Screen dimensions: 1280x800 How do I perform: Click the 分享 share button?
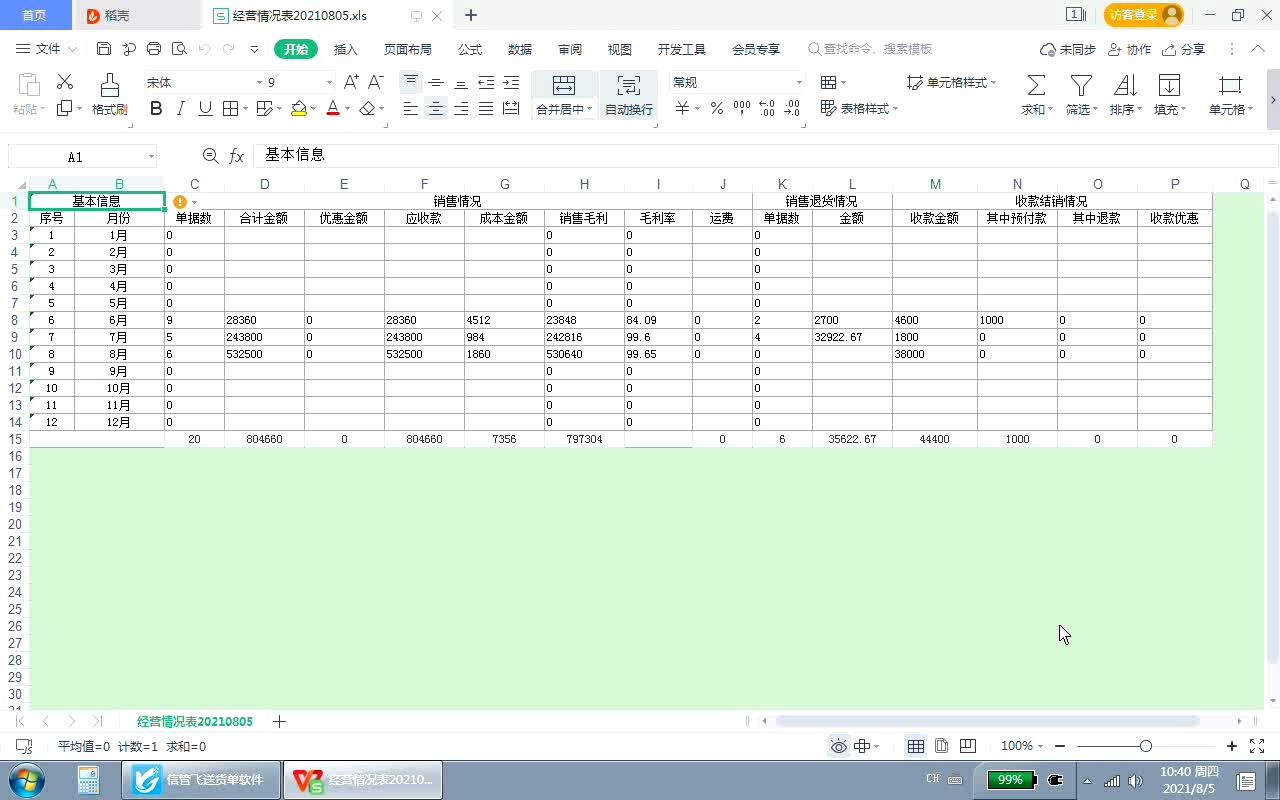[1183, 49]
